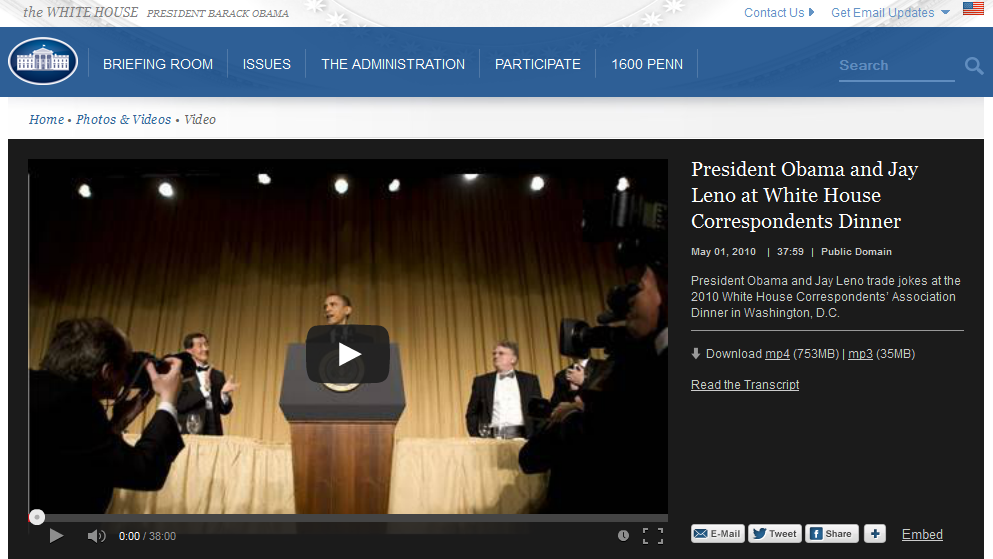Toggle fullscreen mode in the video player
The width and height of the screenshot is (993, 559).
(x=653, y=536)
